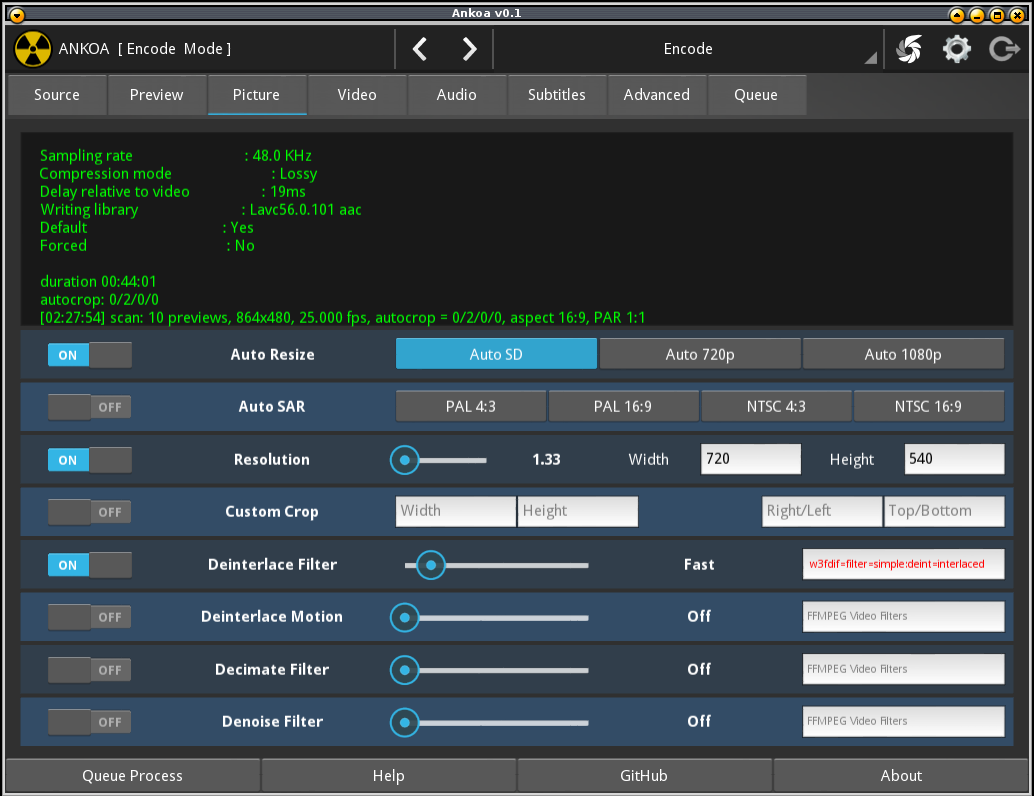
Task: Choose NTSC 4:3 aspect ratio
Action: pyautogui.click(x=776, y=406)
